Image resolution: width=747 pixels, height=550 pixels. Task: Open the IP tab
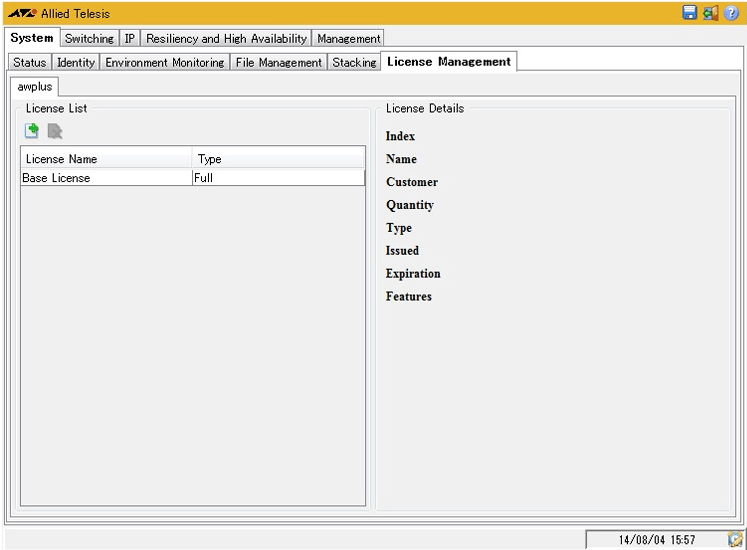click(x=130, y=39)
